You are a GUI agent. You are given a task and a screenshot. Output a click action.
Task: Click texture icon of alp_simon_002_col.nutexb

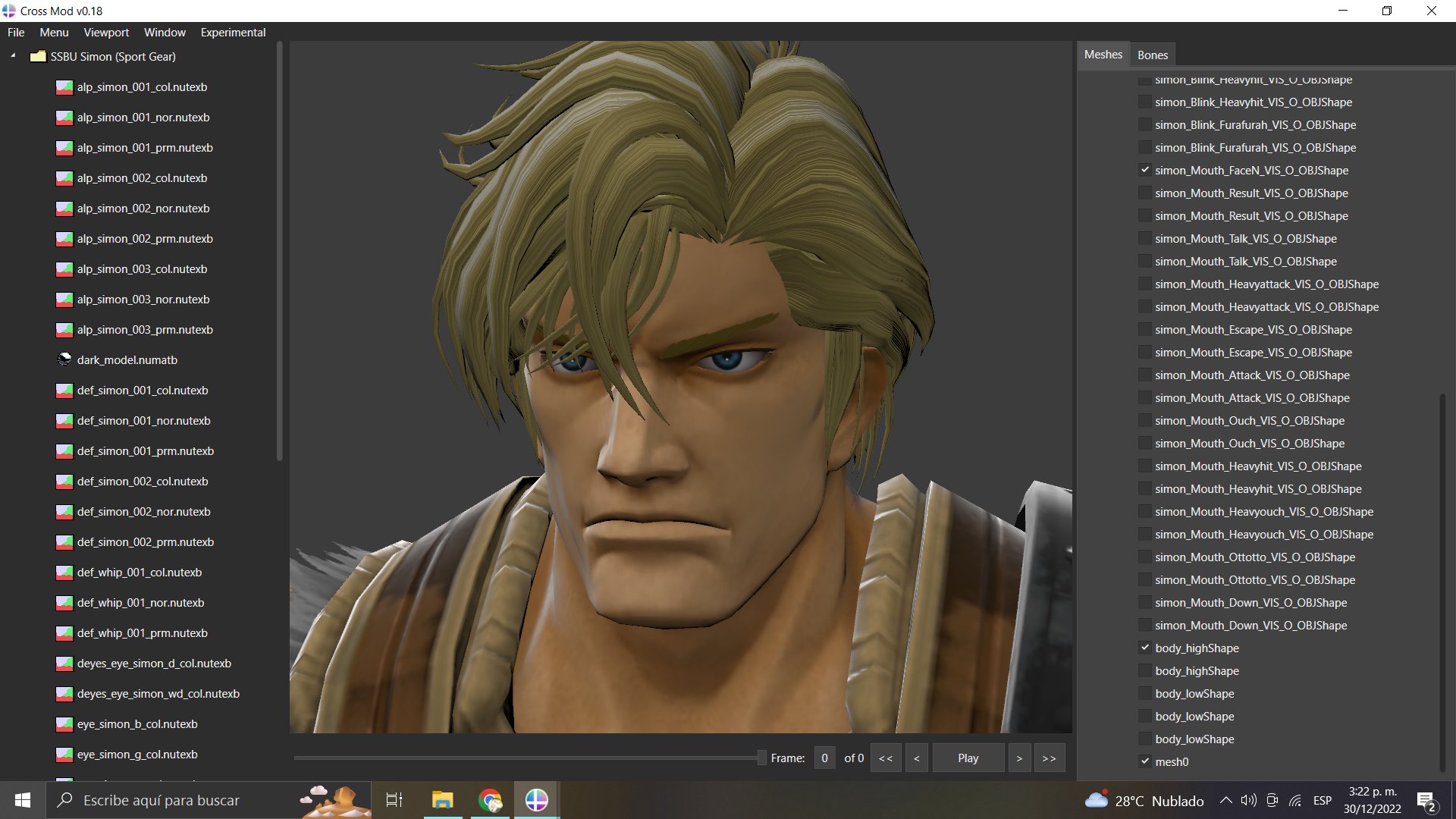[64, 178]
